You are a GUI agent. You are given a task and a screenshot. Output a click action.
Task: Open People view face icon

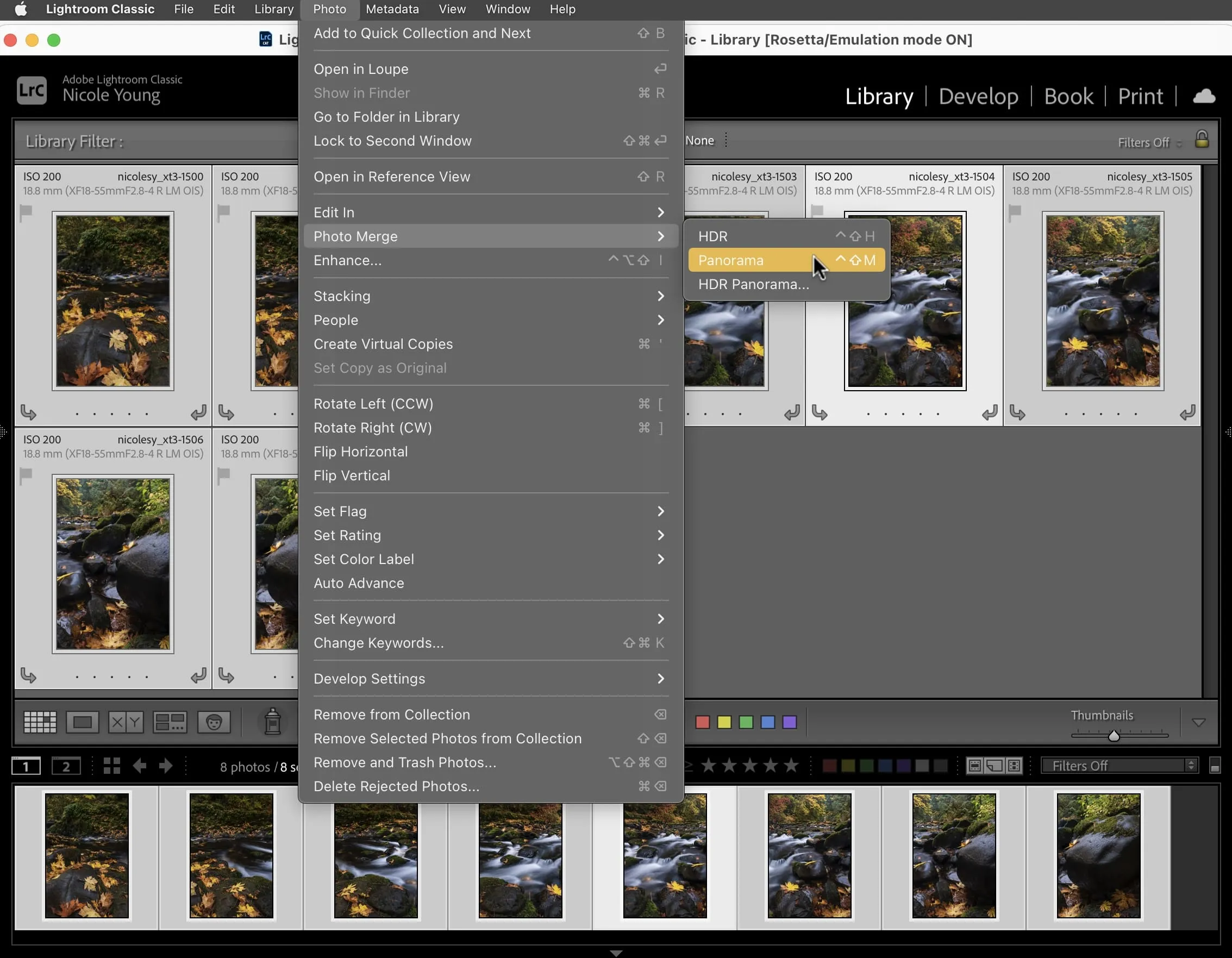click(214, 722)
